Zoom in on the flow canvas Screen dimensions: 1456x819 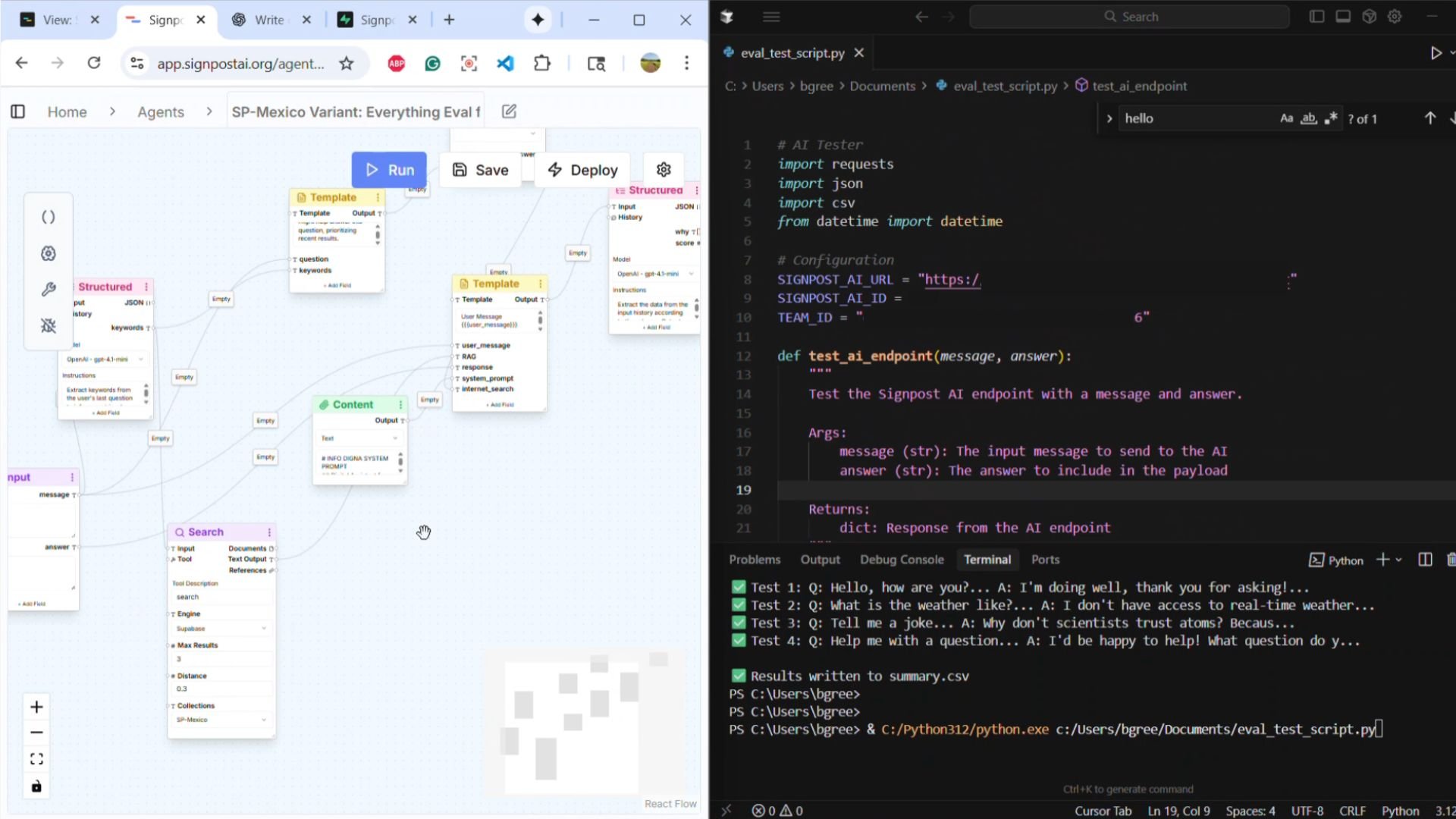pos(36,708)
